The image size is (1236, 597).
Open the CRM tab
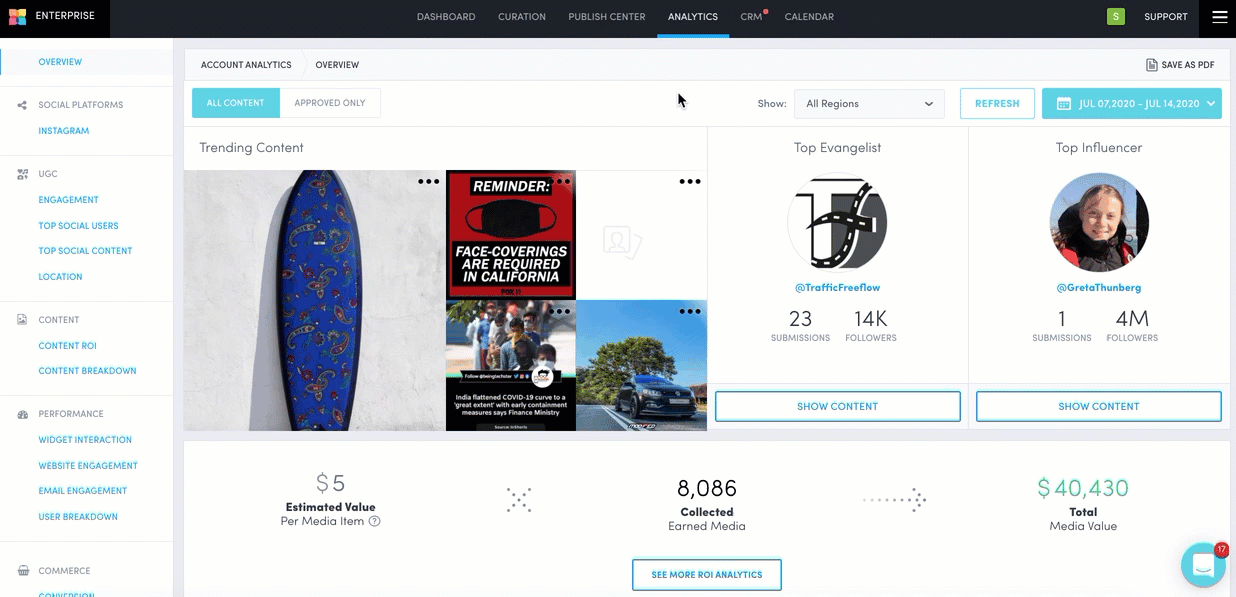(x=751, y=17)
